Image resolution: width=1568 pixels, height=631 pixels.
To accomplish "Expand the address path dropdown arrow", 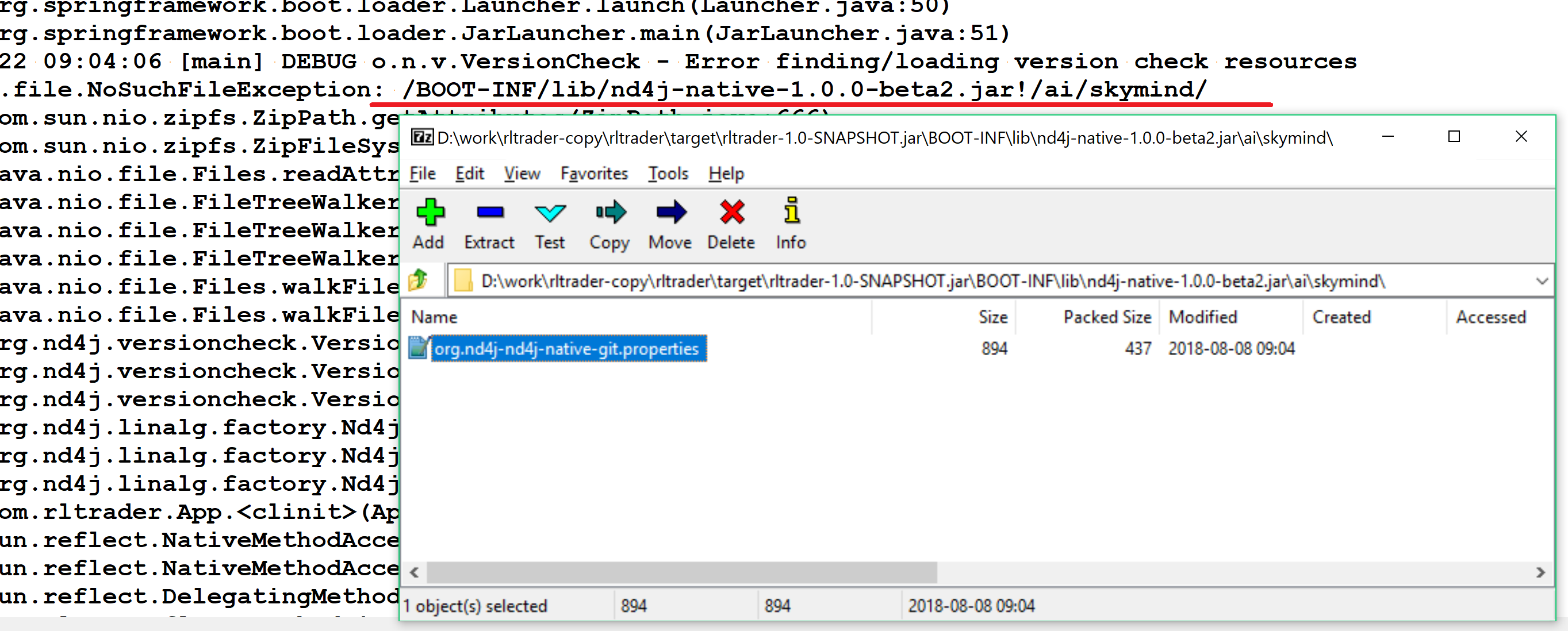I will coord(1542,281).
